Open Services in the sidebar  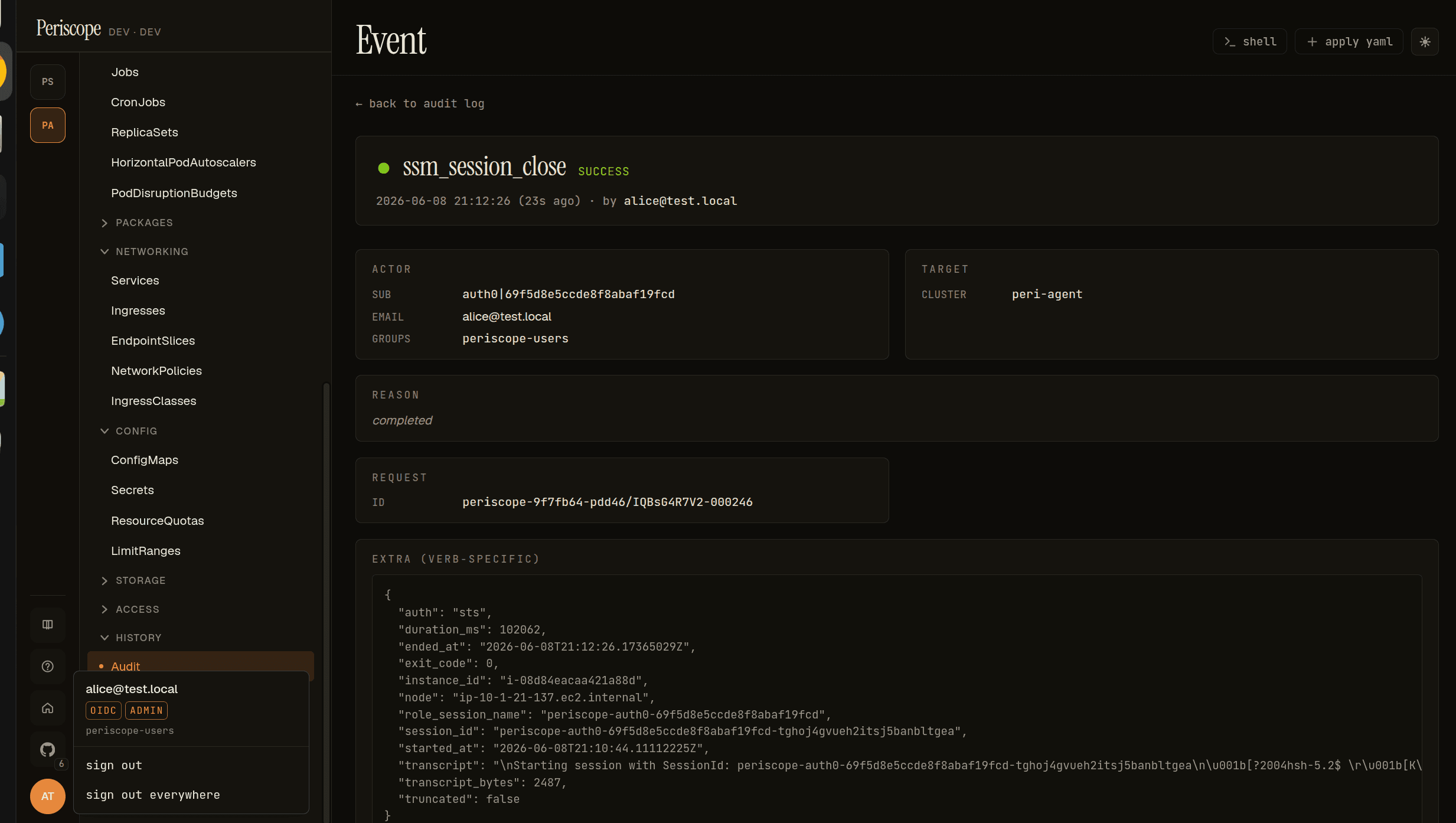(x=135, y=280)
